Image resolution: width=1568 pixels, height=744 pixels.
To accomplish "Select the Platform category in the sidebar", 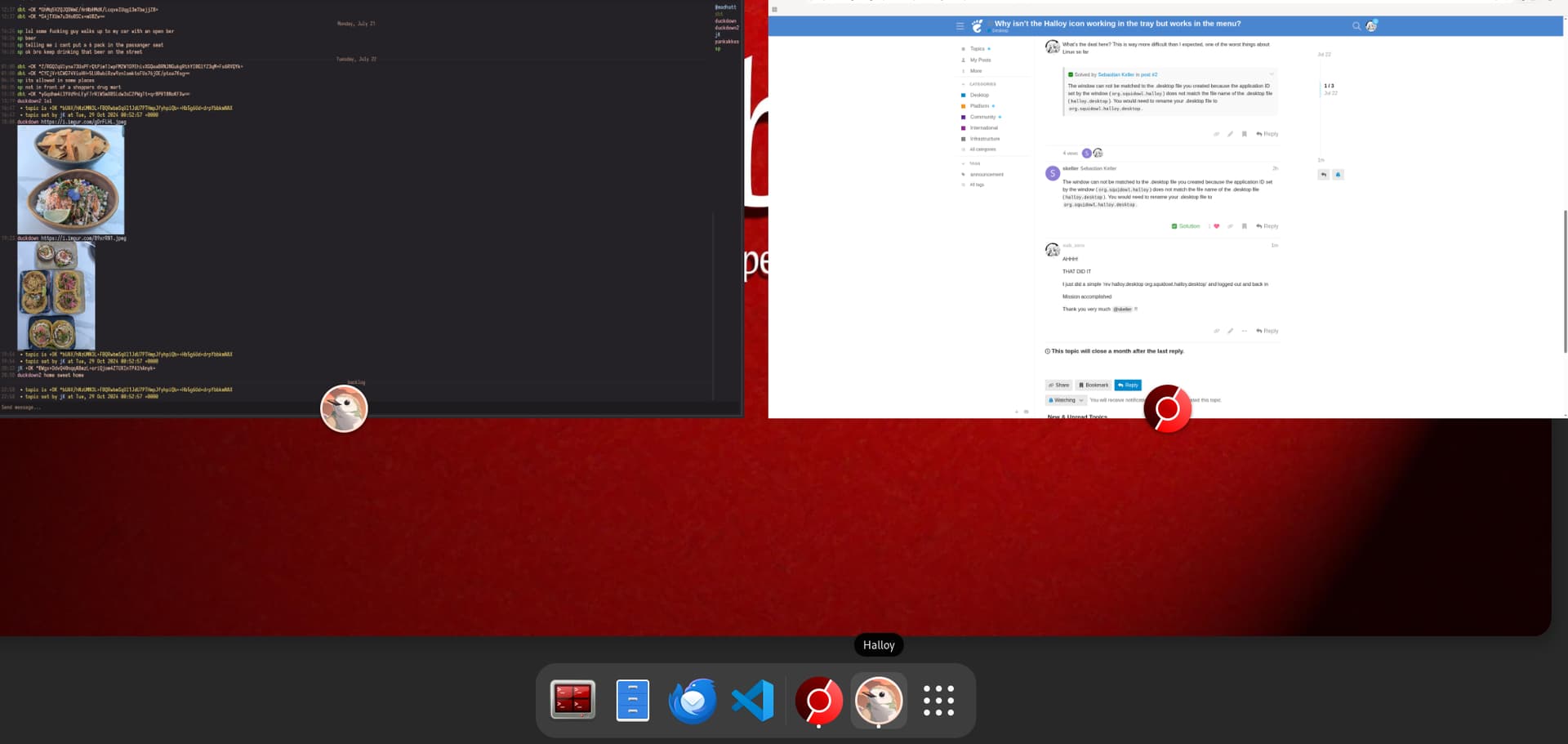I will [979, 106].
